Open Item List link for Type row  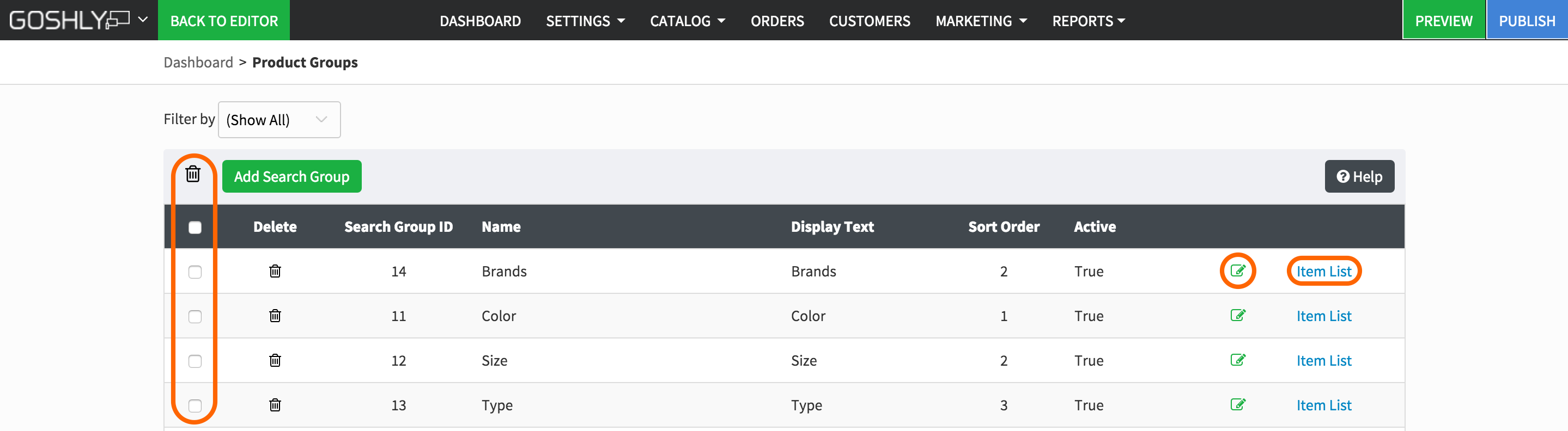pos(1323,405)
